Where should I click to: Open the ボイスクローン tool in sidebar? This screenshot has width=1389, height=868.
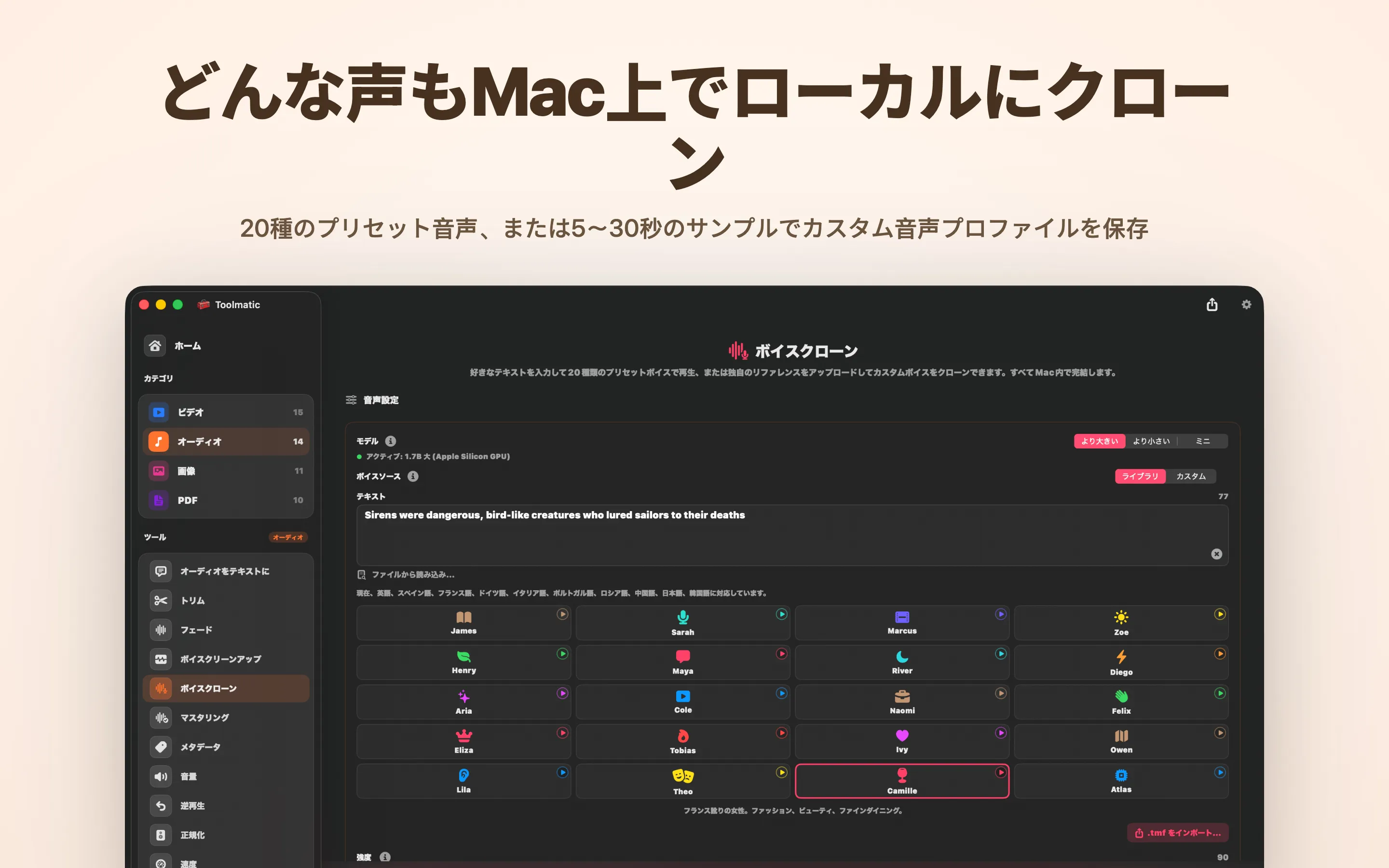pos(226,688)
